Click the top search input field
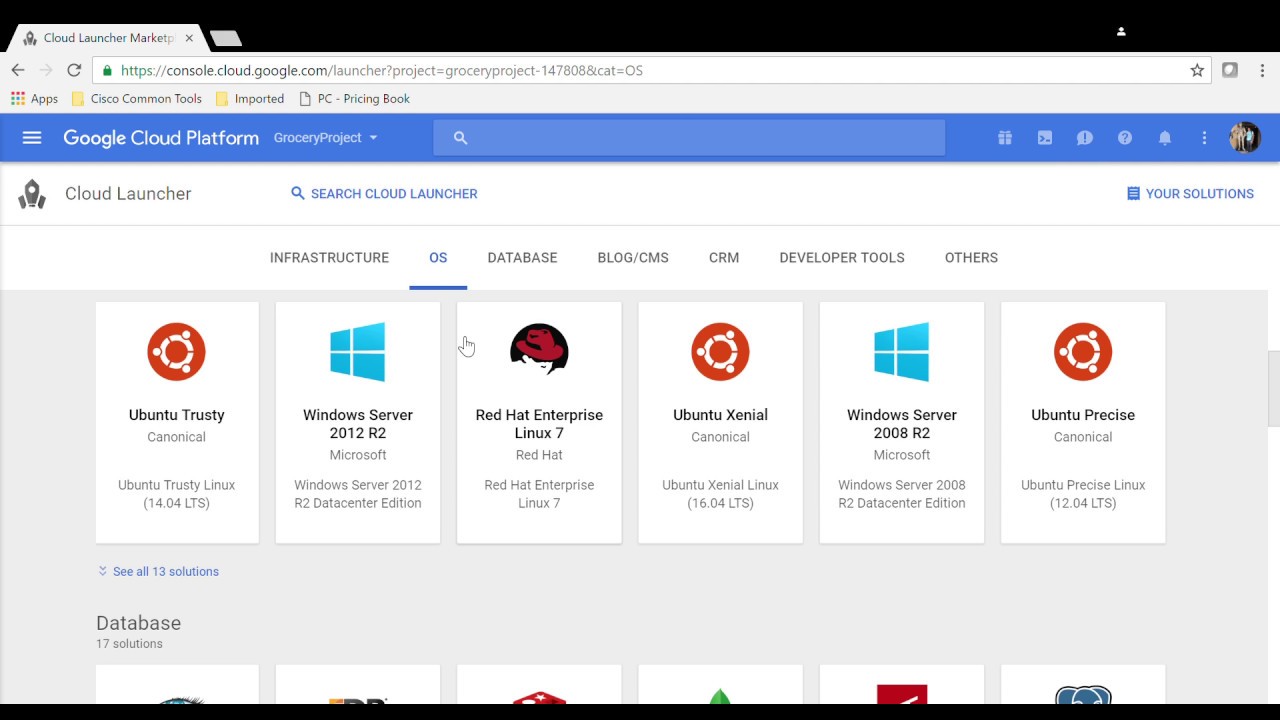The image size is (1280, 720). pyautogui.click(x=689, y=138)
